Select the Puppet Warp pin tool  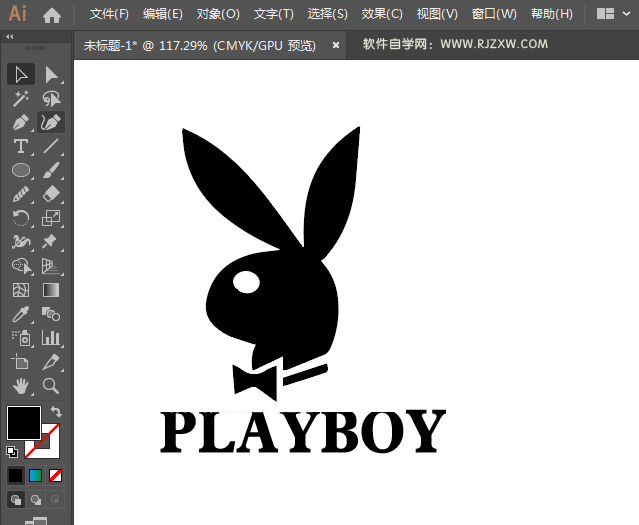(x=51, y=242)
